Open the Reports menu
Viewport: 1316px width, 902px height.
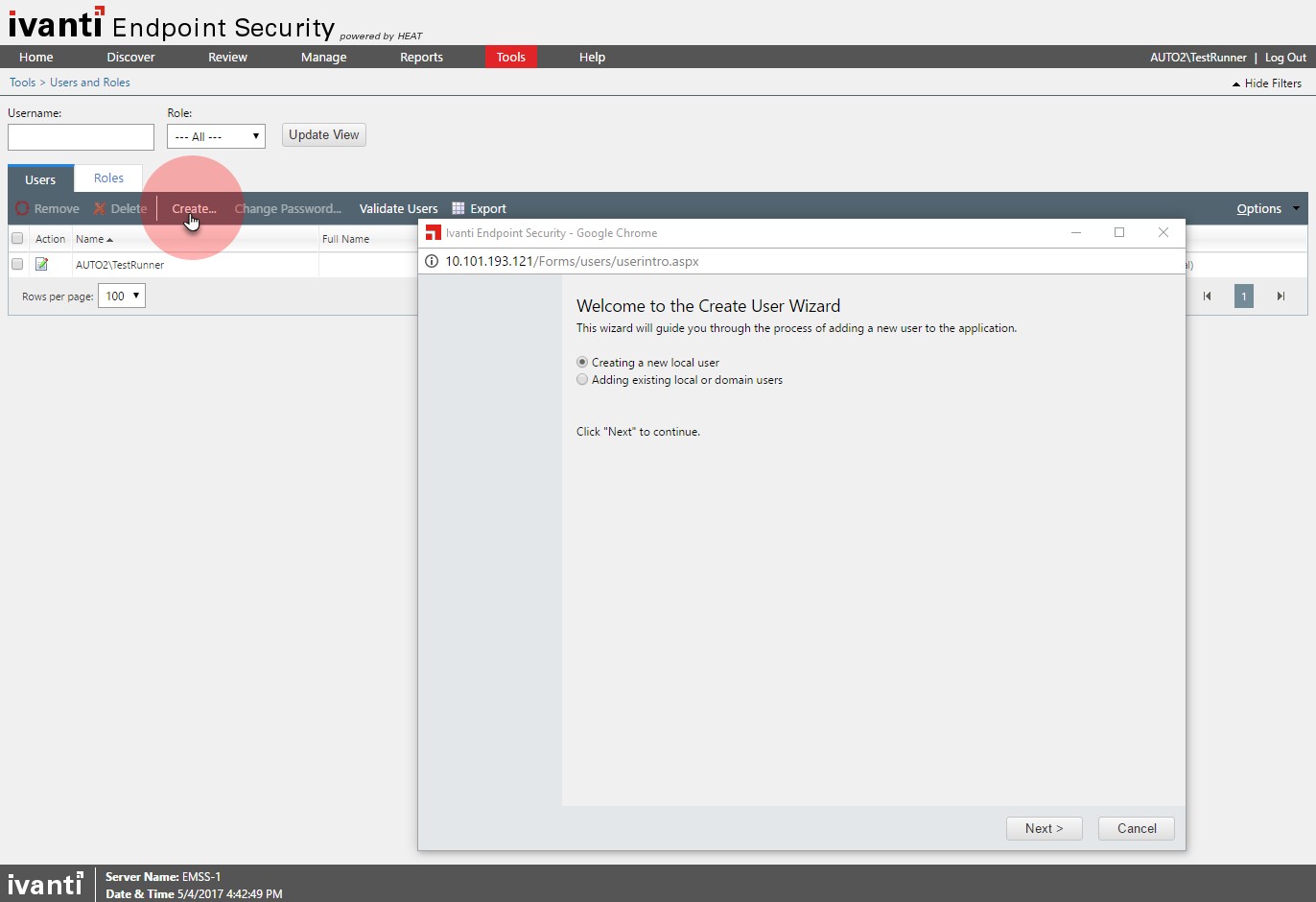(x=421, y=57)
